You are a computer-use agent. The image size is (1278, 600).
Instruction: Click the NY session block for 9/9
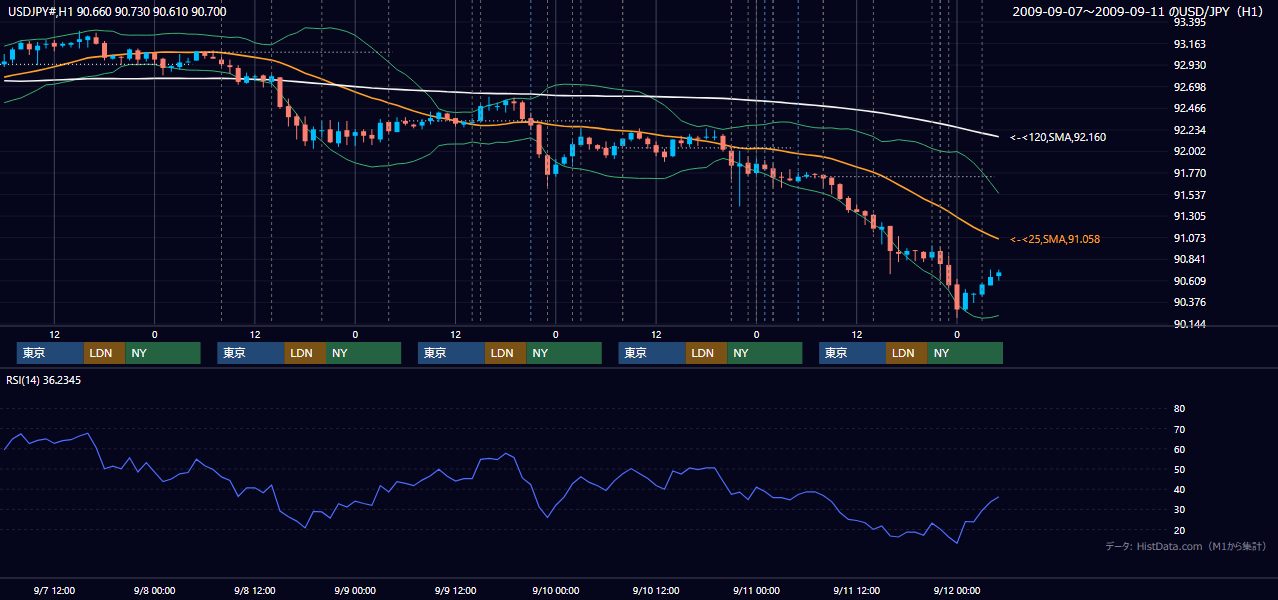click(x=564, y=353)
